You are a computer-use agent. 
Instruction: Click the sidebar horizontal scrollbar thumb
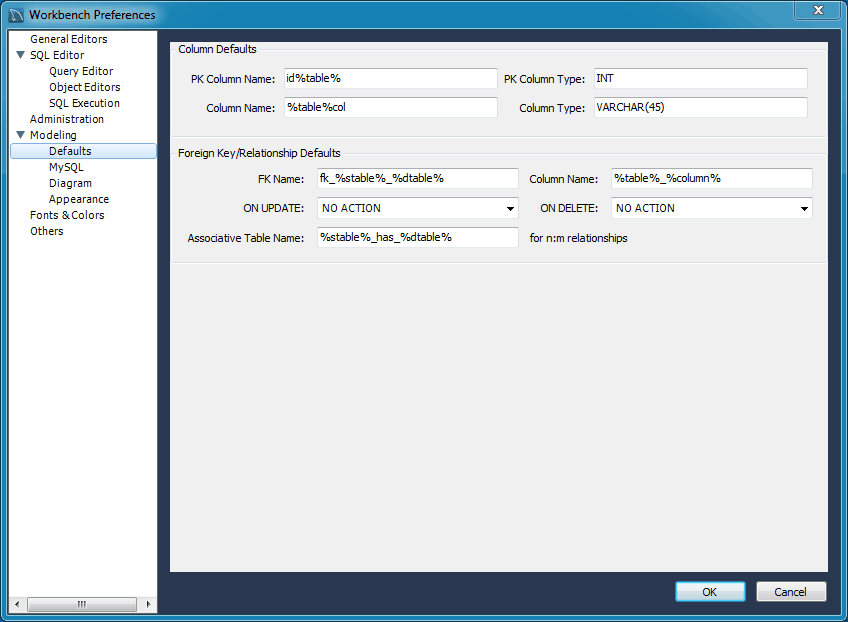click(82, 604)
